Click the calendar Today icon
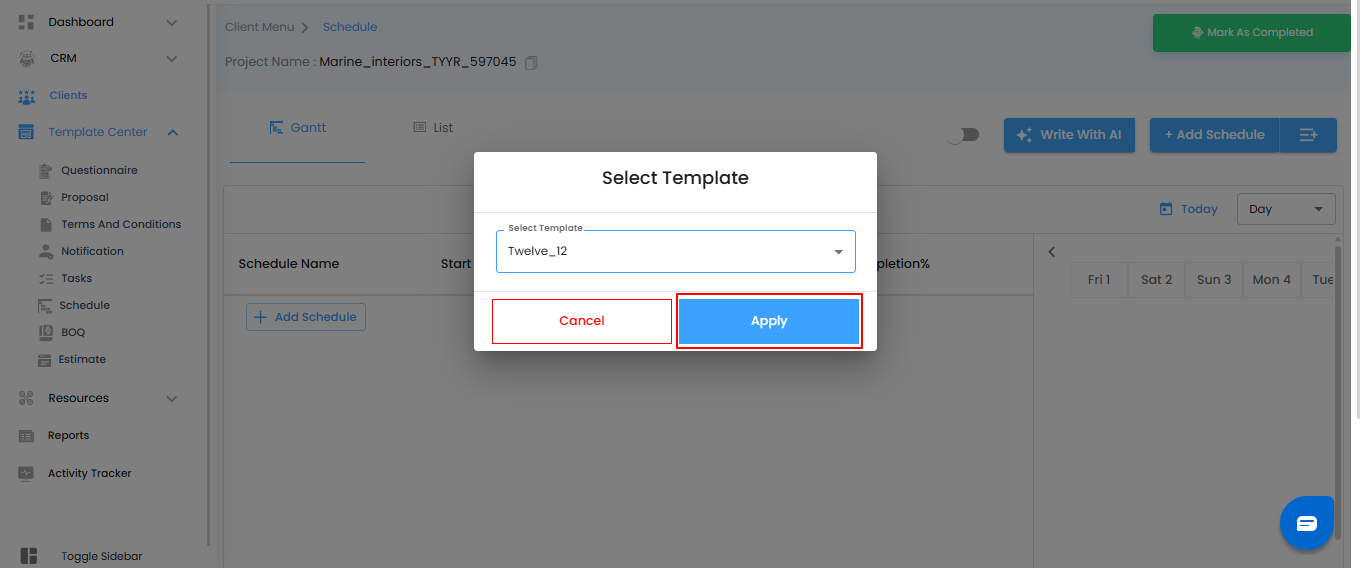1365x568 pixels. [x=1166, y=209]
